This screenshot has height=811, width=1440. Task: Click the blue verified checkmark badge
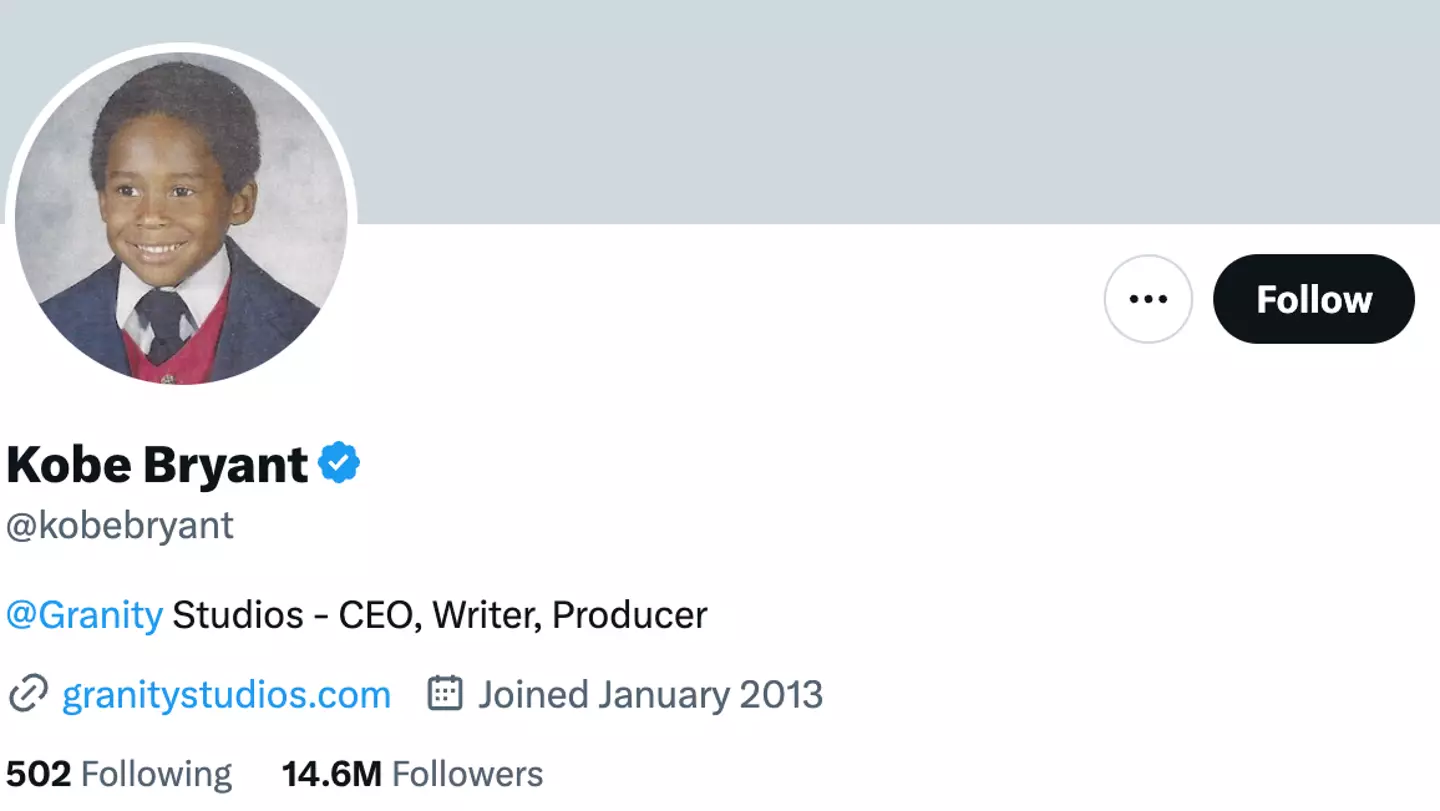point(339,464)
